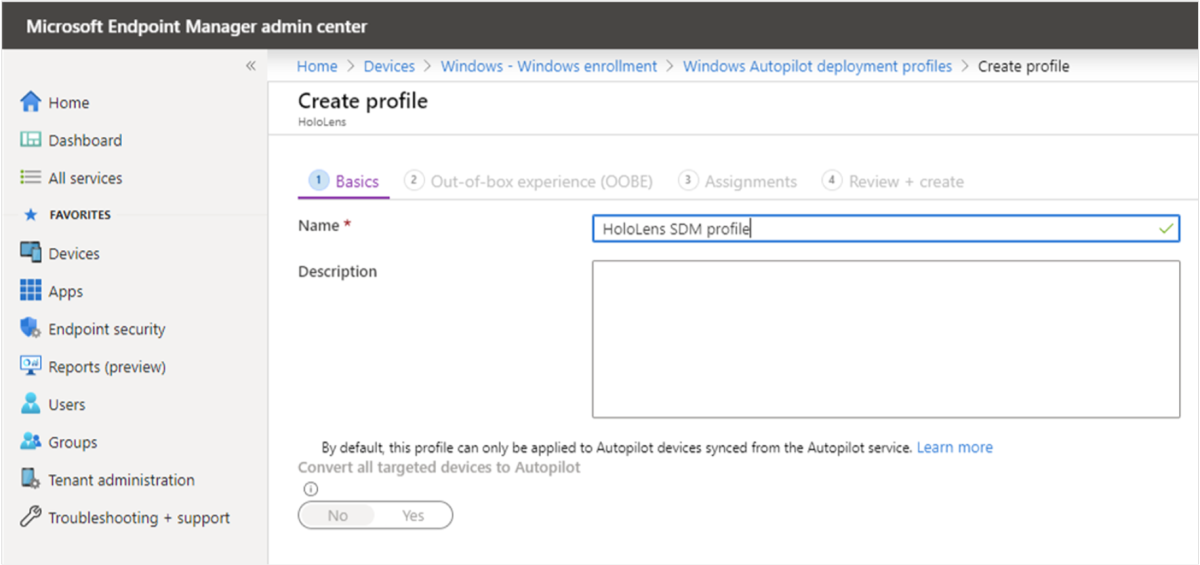This screenshot has width=1200, height=565.
Task: Select Yes for convert targeted devices
Action: tap(413, 516)
